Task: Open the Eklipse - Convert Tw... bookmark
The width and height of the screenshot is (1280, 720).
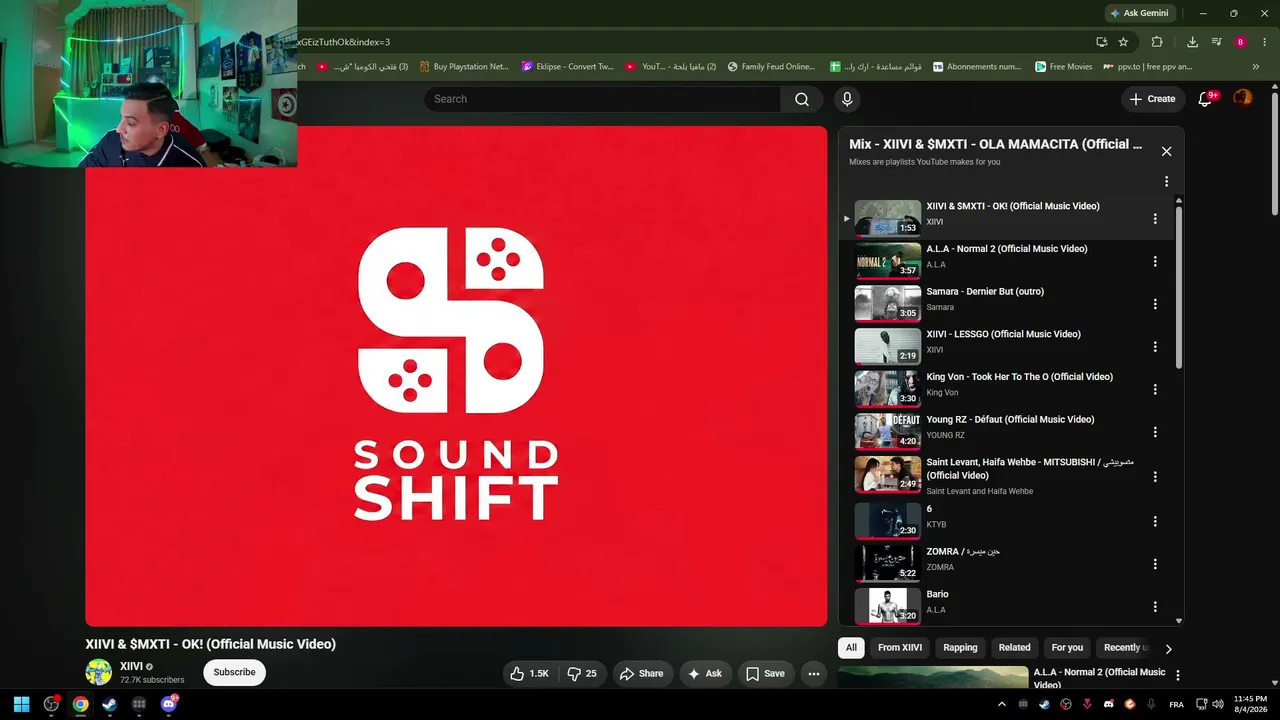Action: click(568, 67)
